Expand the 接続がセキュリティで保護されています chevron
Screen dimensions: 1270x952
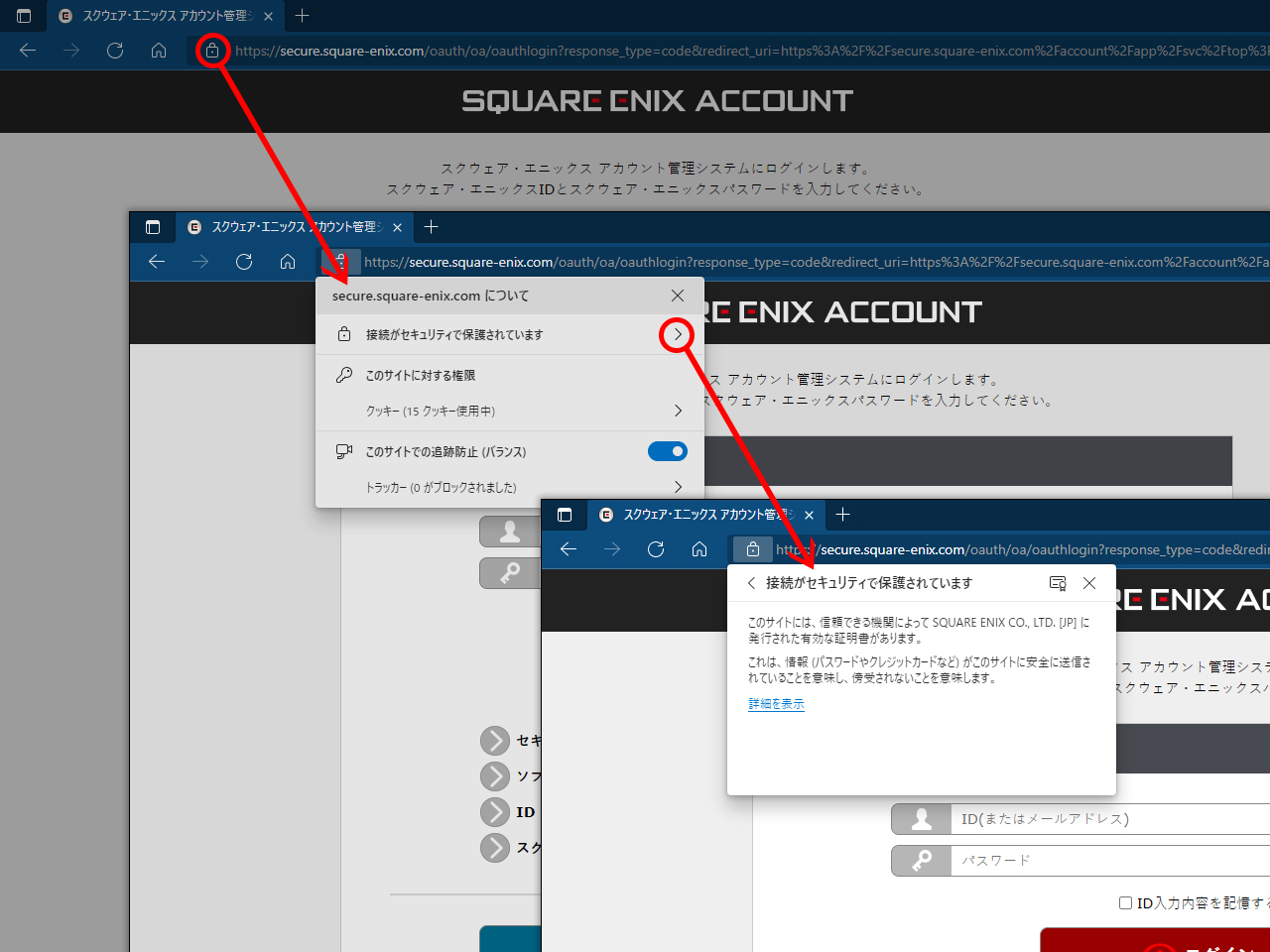678,335
